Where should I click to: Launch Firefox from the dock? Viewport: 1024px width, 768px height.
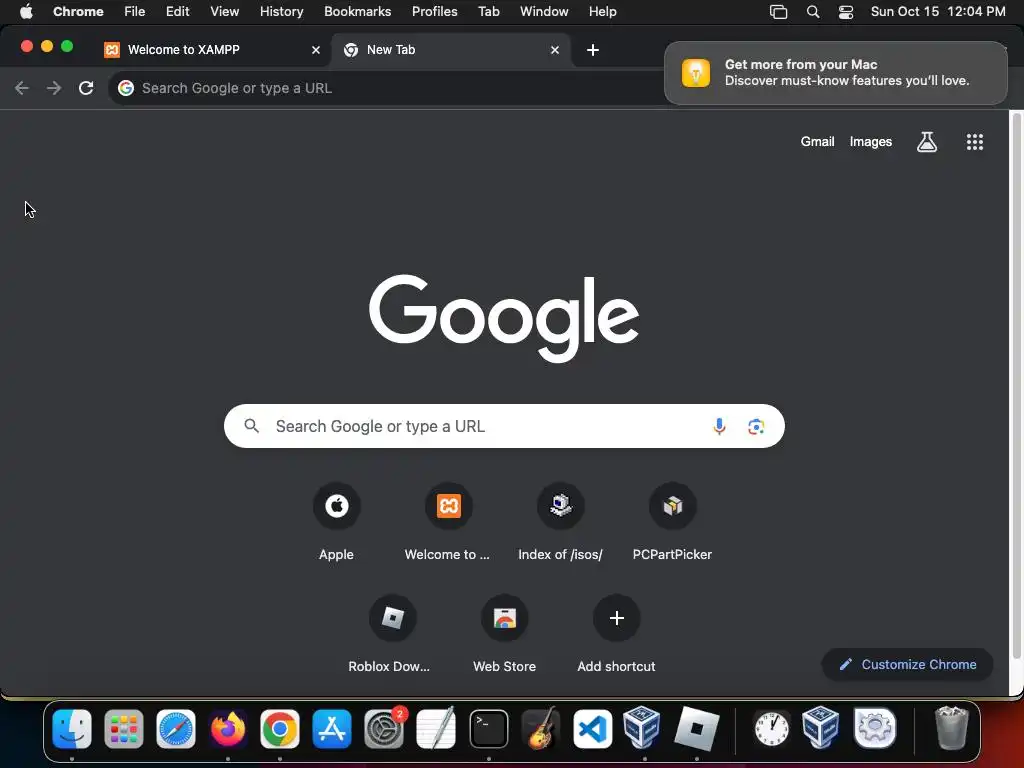click(x=228, y=729)
